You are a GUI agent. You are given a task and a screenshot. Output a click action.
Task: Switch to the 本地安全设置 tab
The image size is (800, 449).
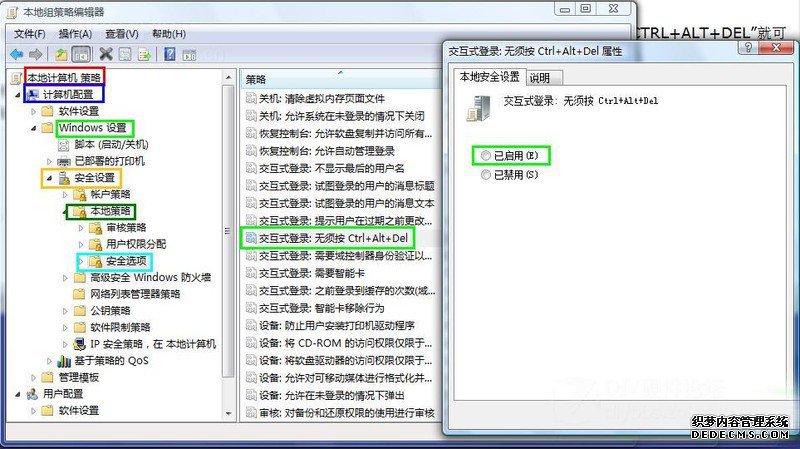point(489,77)
